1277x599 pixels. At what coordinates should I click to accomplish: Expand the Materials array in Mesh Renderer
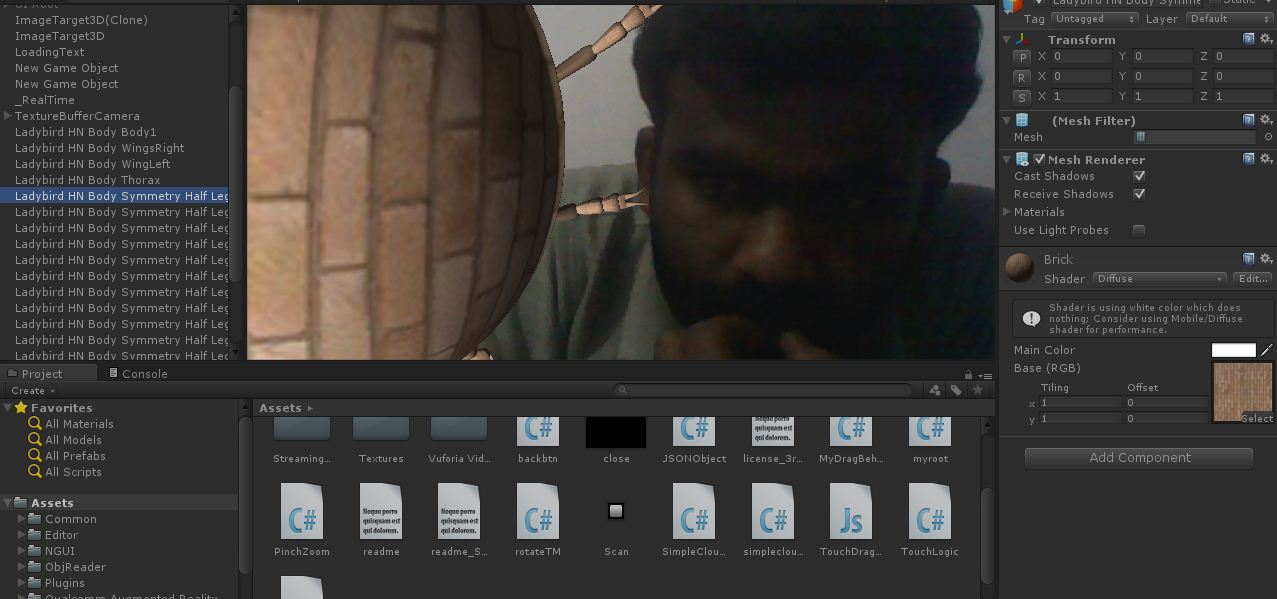pyautogui.click(x=1007, y=212)
